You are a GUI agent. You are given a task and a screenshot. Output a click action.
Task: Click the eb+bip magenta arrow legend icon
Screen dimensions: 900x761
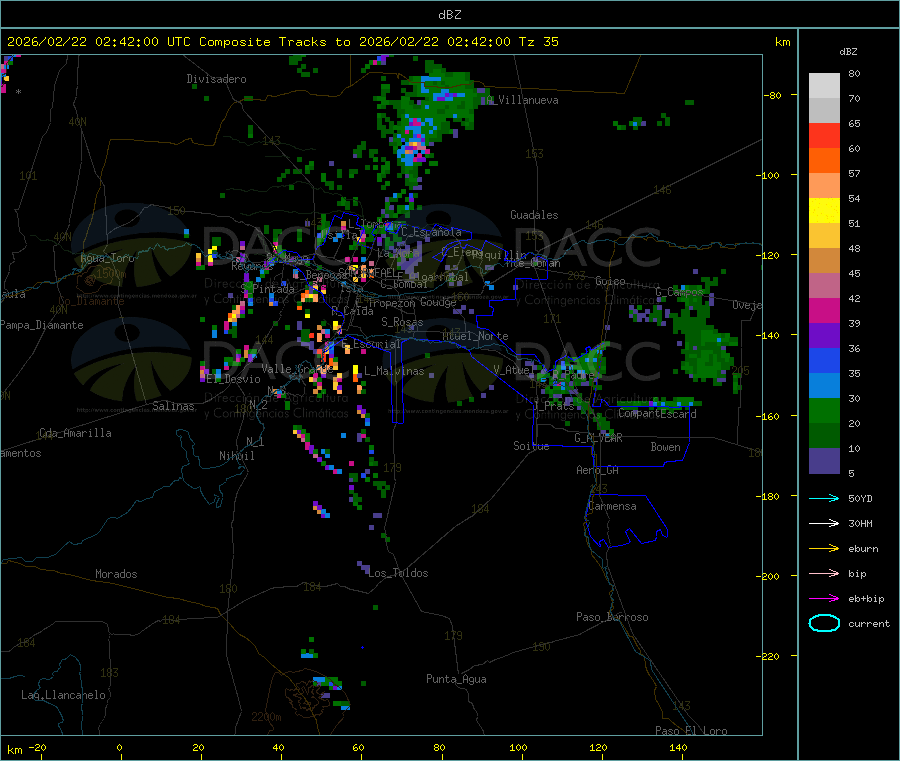824,599
